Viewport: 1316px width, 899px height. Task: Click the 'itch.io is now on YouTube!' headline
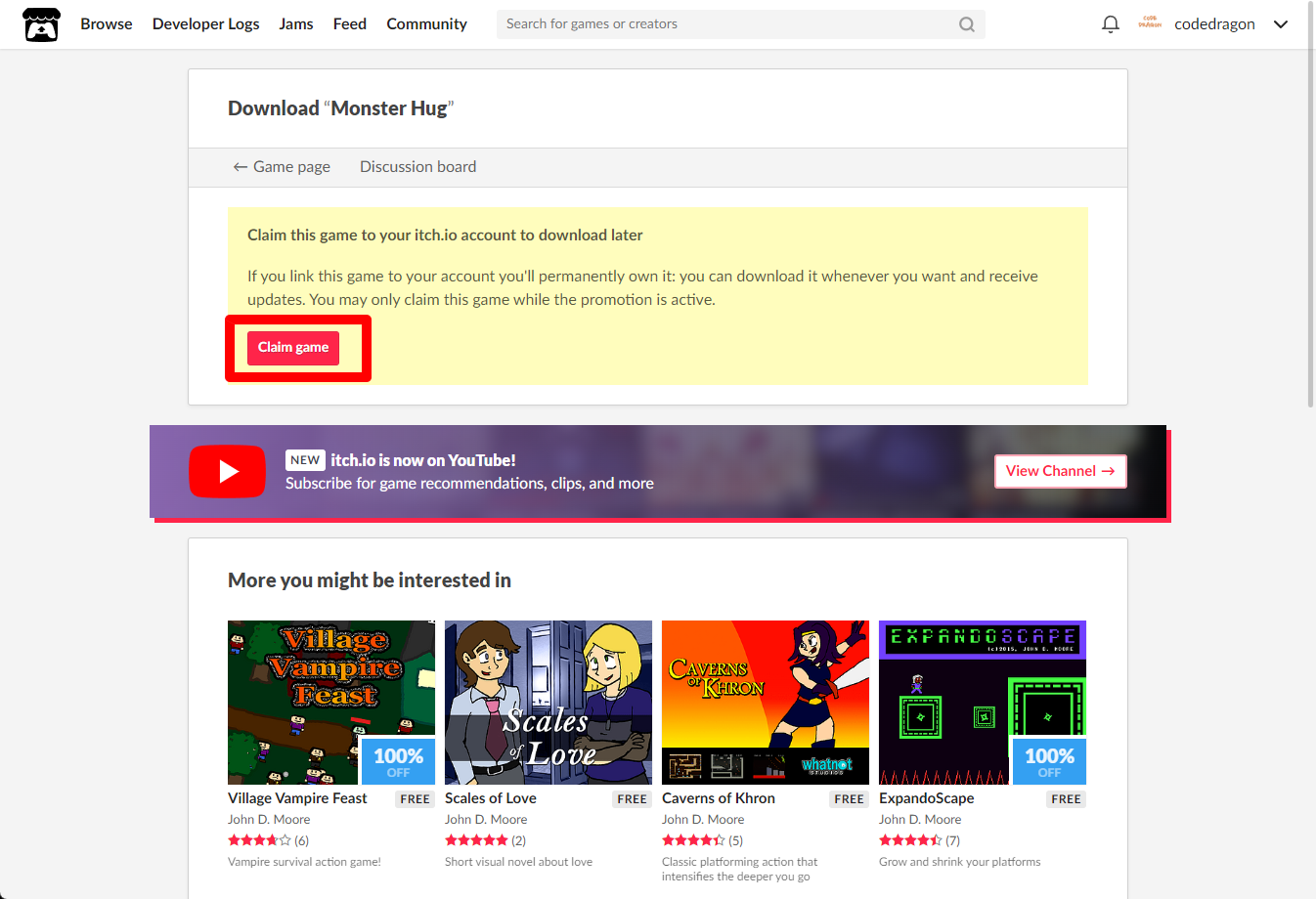(422, 460)
